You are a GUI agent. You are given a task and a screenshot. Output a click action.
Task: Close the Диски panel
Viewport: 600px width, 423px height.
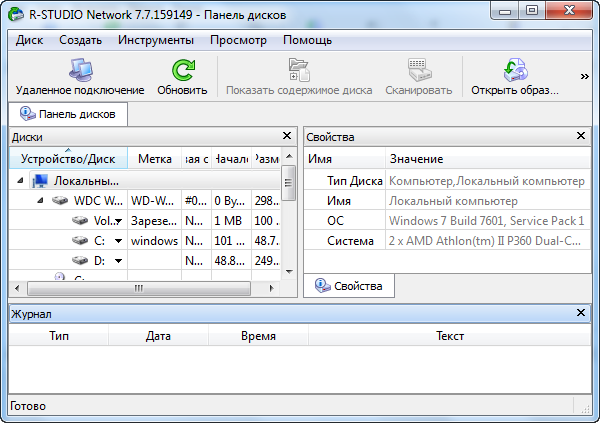[287, 136]
